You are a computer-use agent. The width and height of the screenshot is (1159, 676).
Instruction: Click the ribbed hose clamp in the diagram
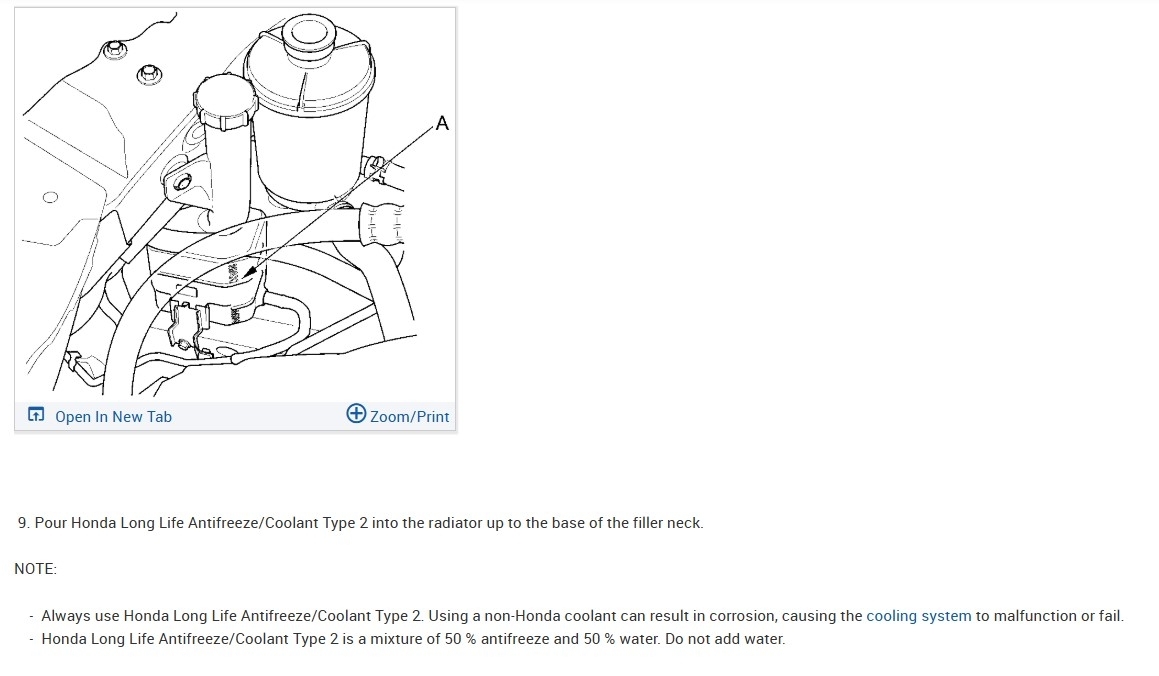(382, 223)
